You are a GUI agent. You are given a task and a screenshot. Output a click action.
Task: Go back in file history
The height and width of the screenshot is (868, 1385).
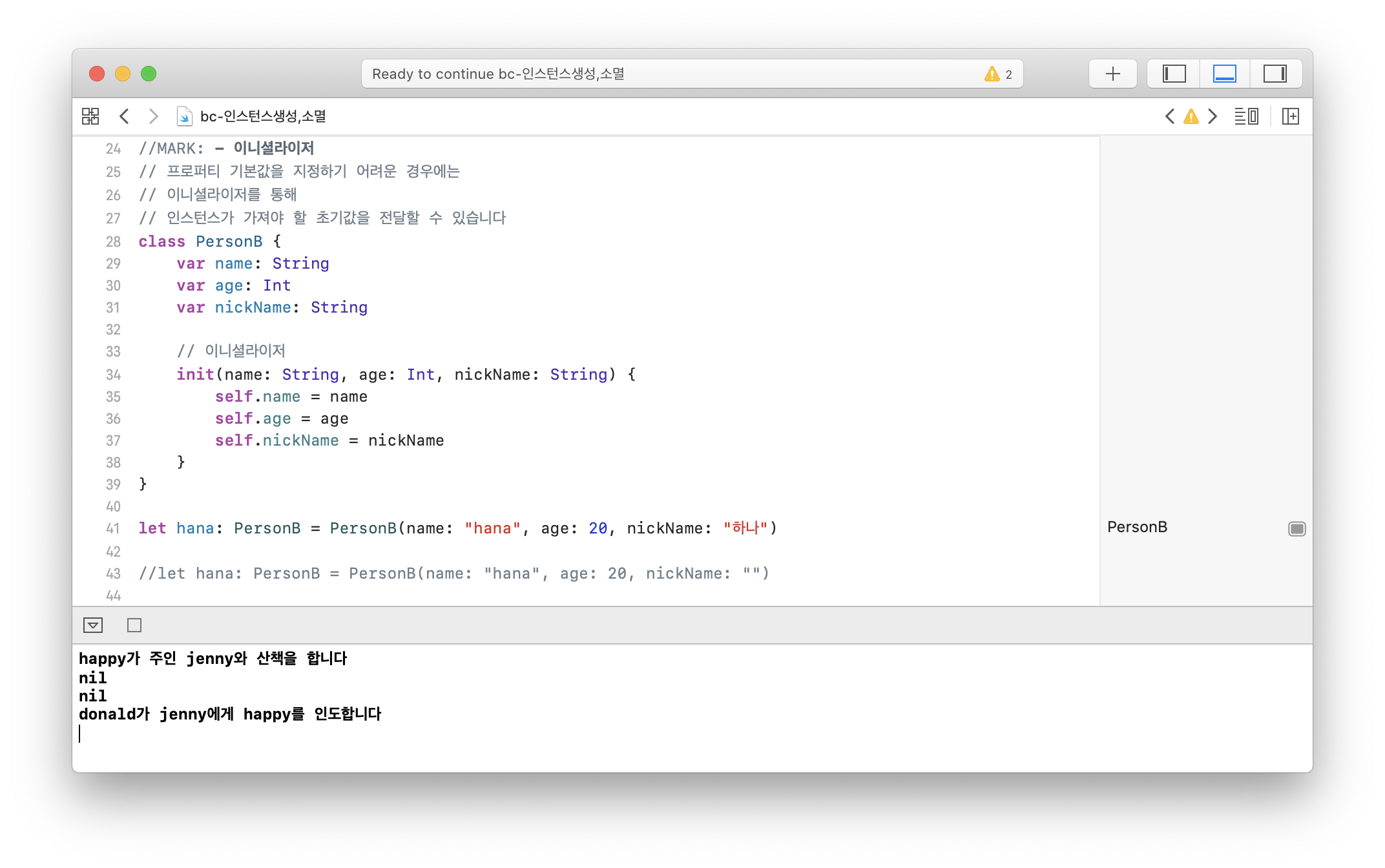point(125,116)
